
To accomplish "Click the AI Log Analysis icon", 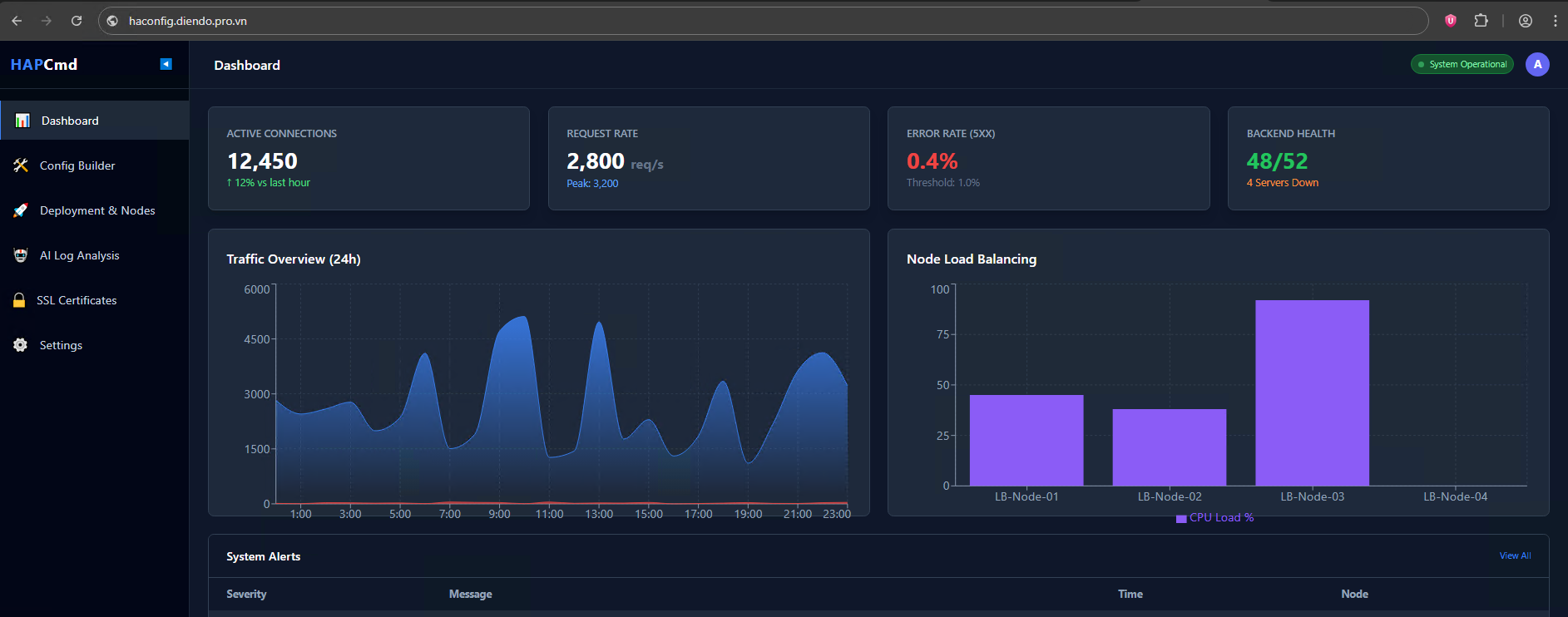I will click(x=21, y=255).
